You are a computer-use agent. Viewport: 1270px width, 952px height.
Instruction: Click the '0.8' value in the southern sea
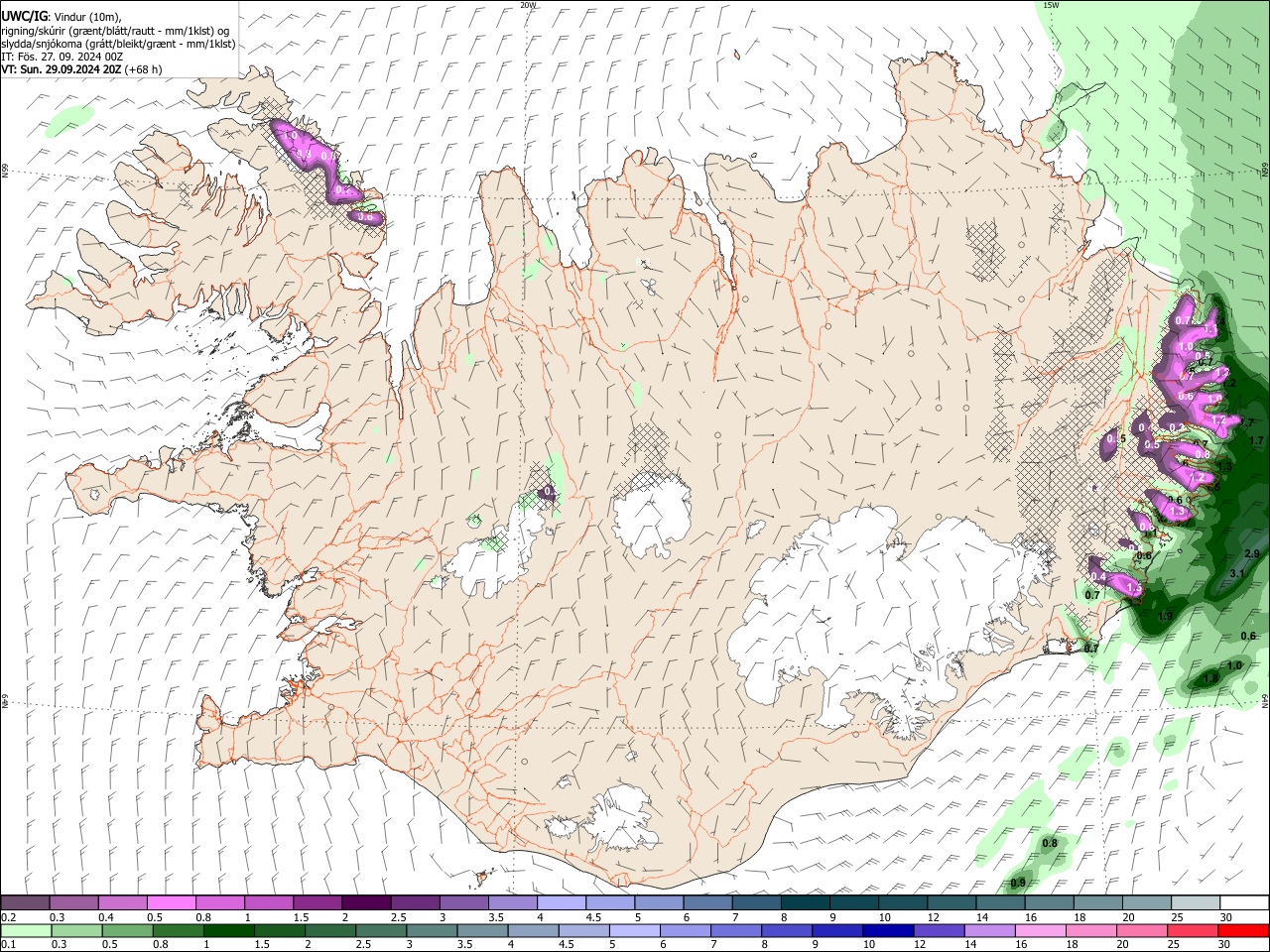pyautogui.click(x=1050, y=843)
